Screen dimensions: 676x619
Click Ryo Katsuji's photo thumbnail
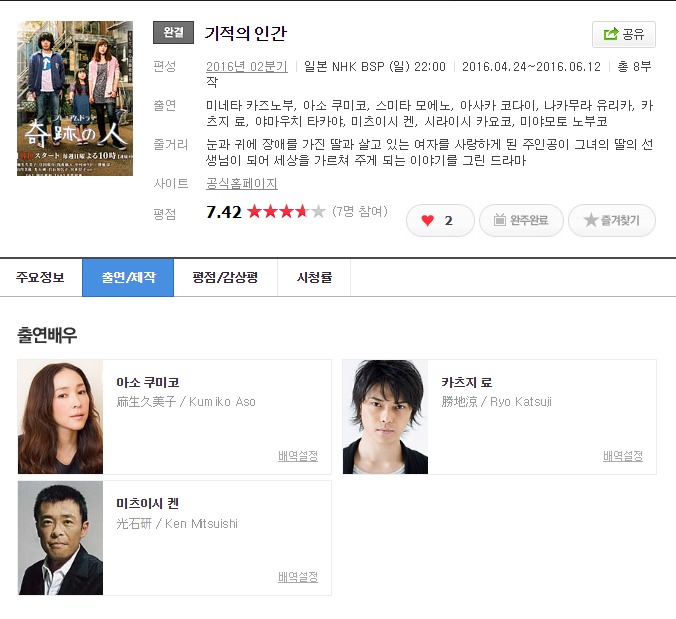click(x=385, y=417)
